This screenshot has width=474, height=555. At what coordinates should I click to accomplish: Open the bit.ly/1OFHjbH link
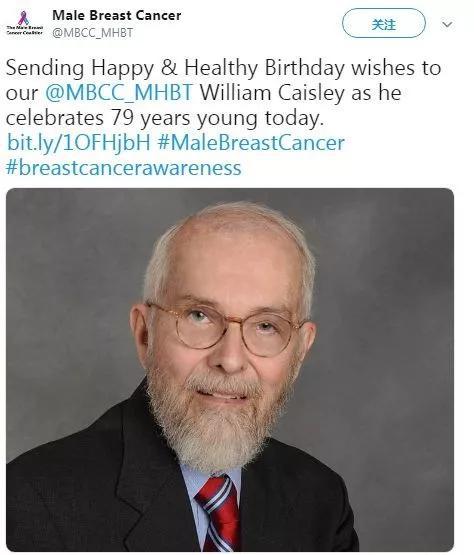pyautogui.click(x=79, y=142)
